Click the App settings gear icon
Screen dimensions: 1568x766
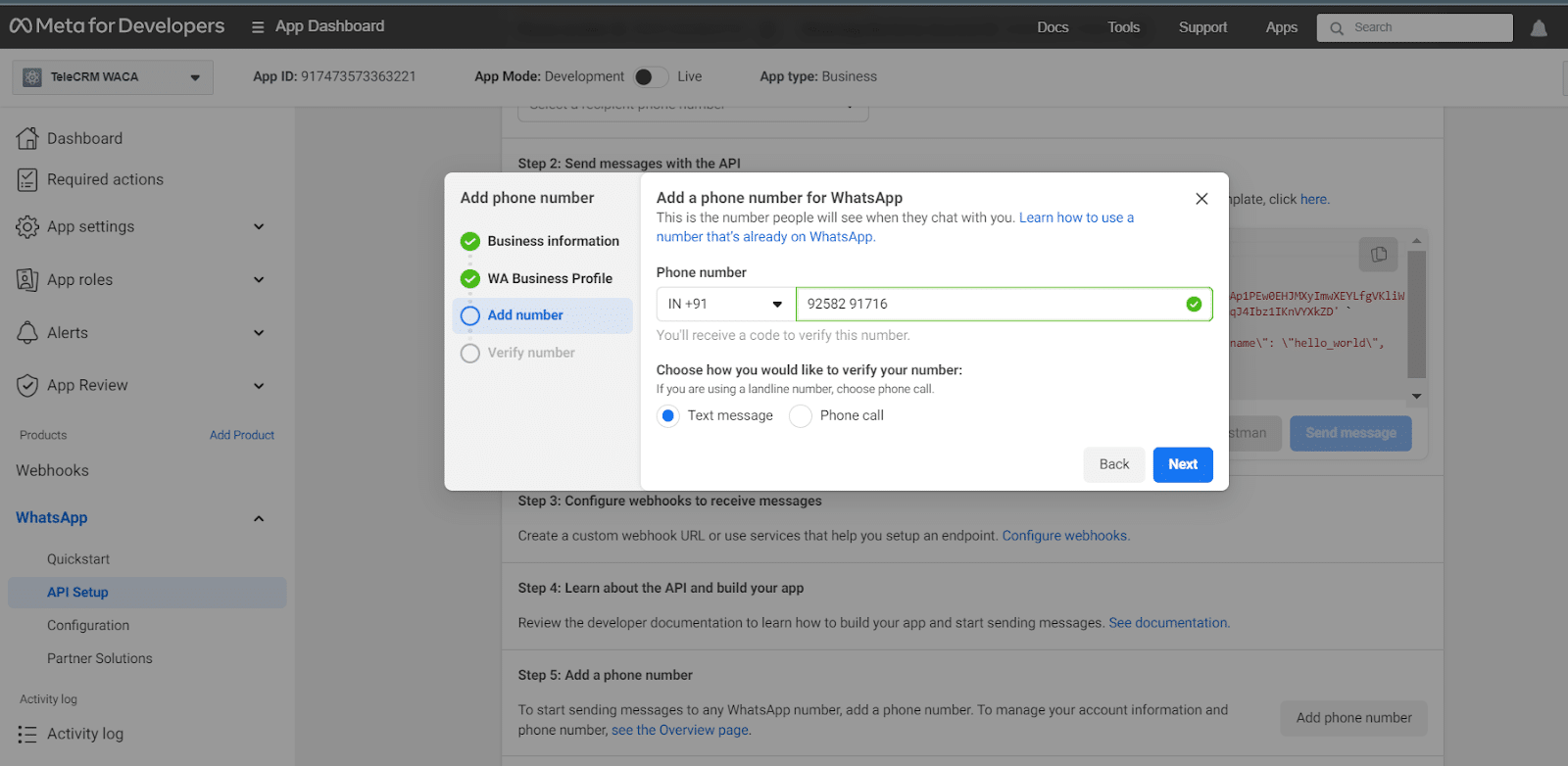[27, 226]
